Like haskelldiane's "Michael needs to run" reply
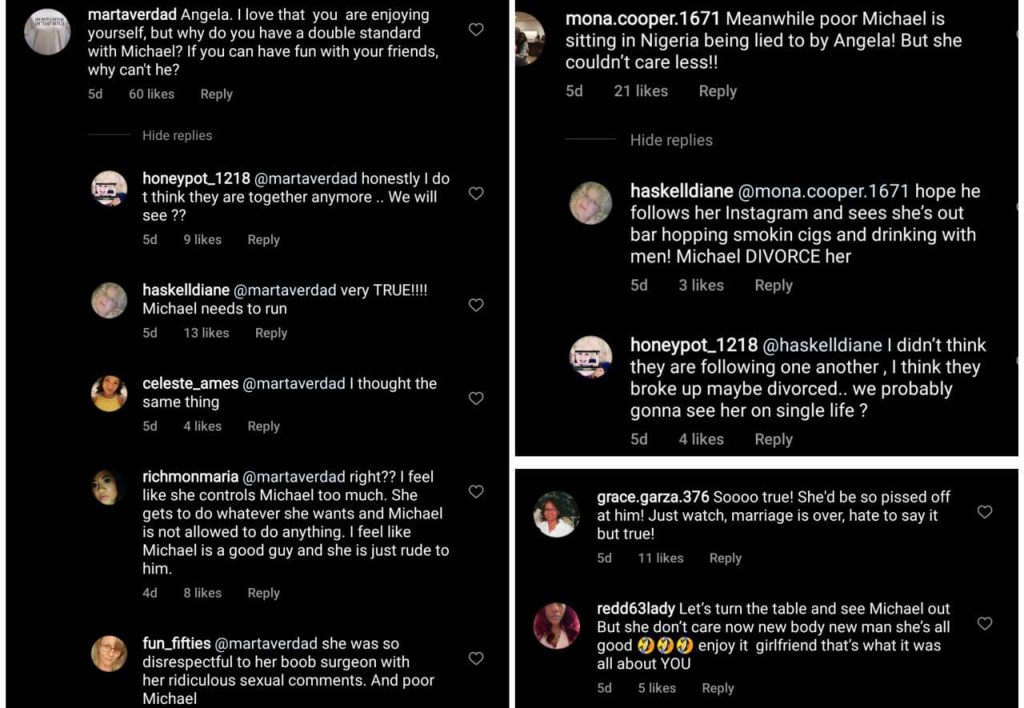1024x708 pixels. (x=476, y=305)
